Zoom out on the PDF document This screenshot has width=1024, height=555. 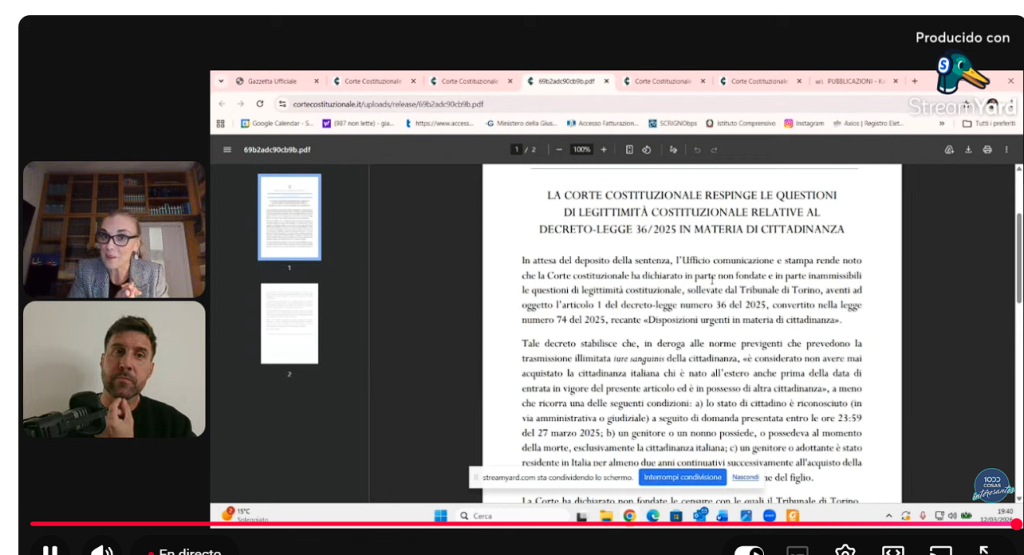[559, 150]
